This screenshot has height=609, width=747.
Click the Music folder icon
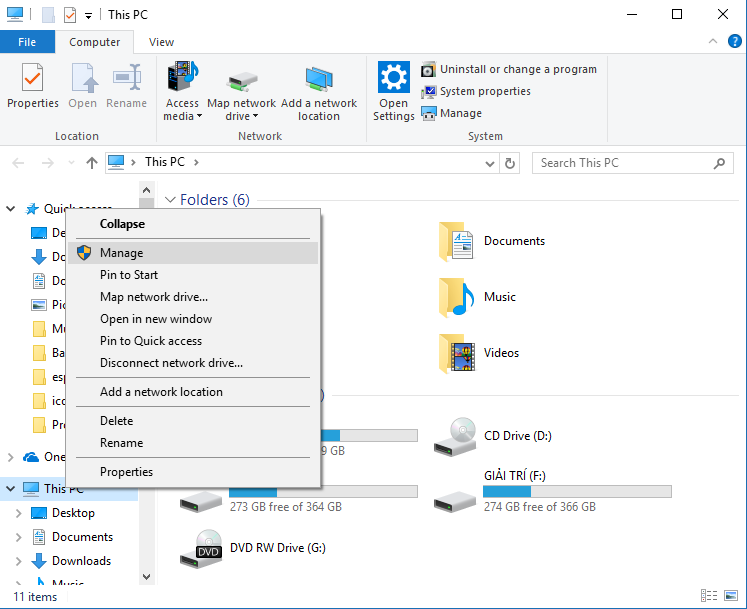[455, 297]
